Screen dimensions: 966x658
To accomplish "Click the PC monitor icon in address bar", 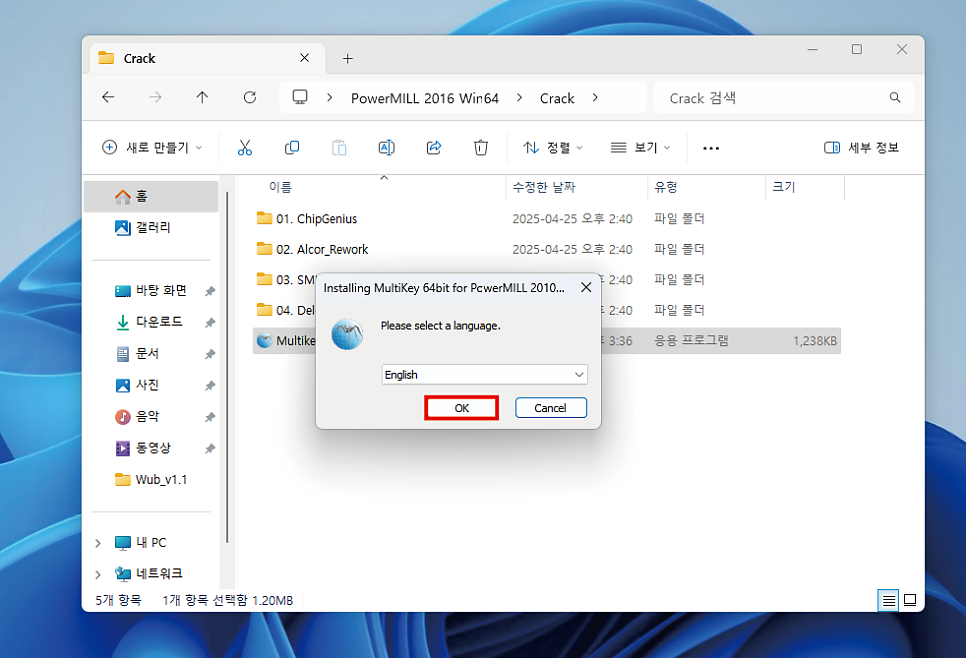I will pyautogui.click(x=300, y=97).
